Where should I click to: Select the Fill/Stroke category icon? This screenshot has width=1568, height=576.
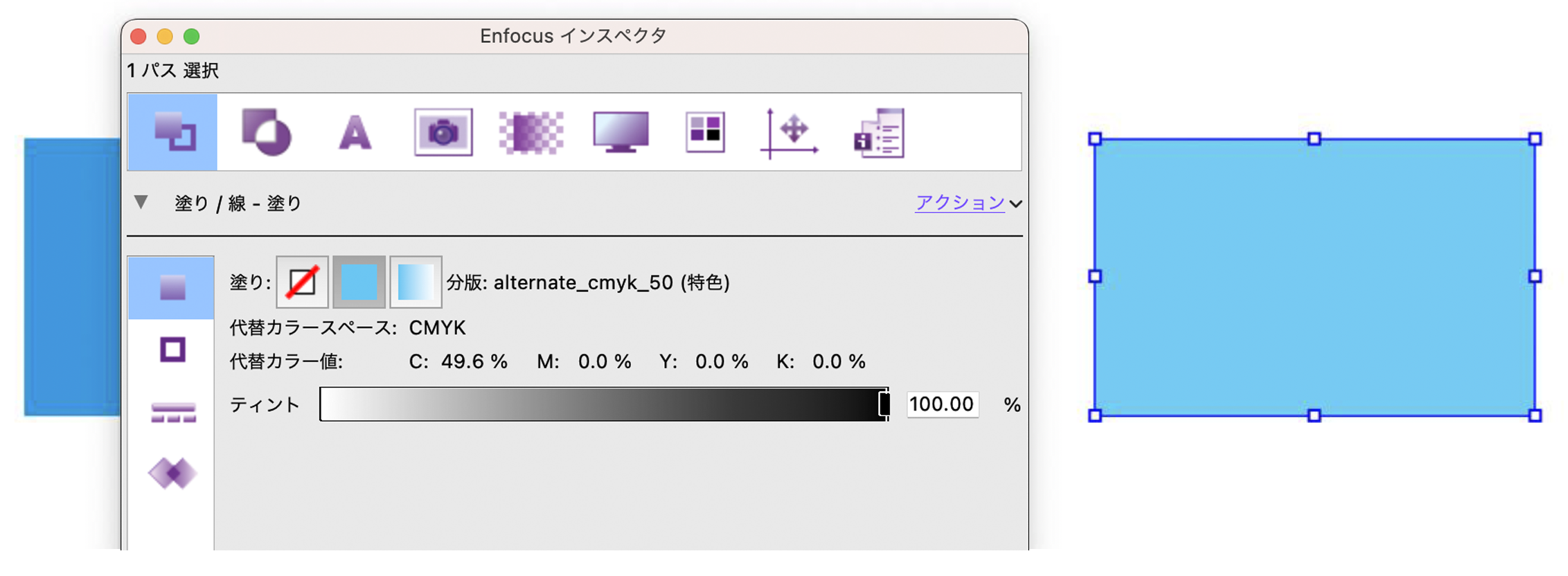coord(172,132)
